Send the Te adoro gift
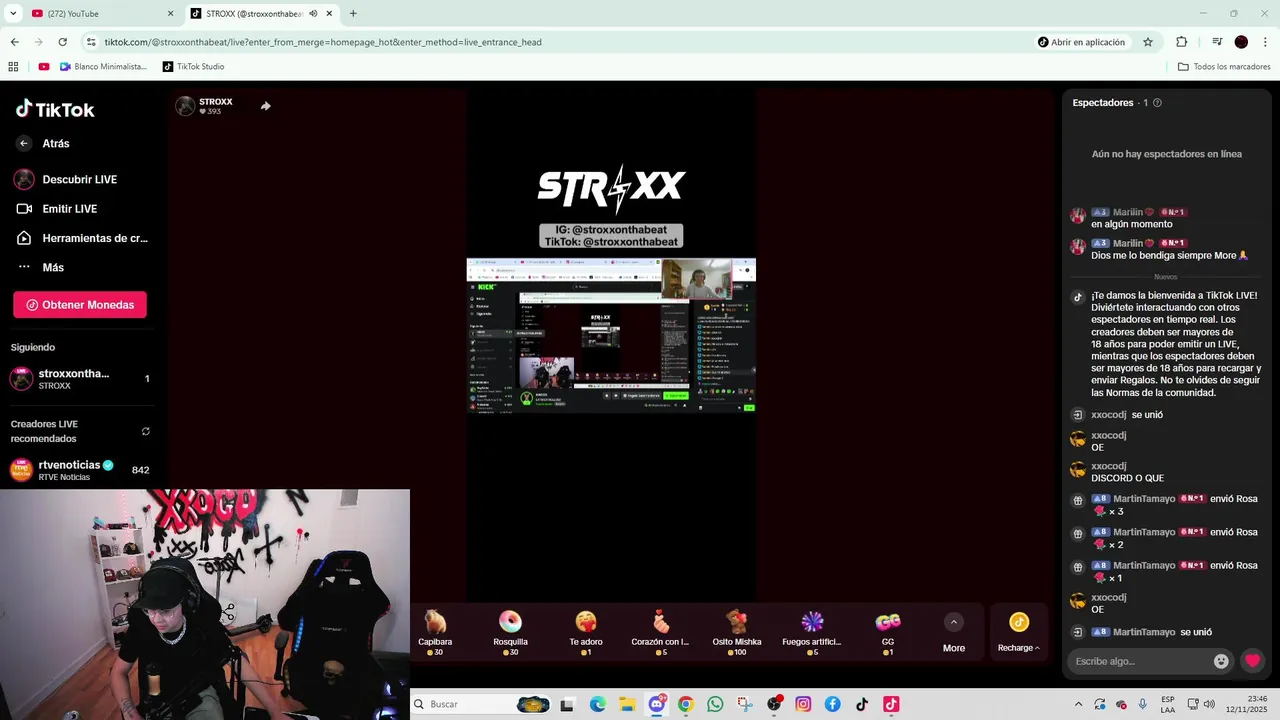Image resolution: width=1280 pixels, height=720 pixels. pyautogui.click(x=586, y=633)
